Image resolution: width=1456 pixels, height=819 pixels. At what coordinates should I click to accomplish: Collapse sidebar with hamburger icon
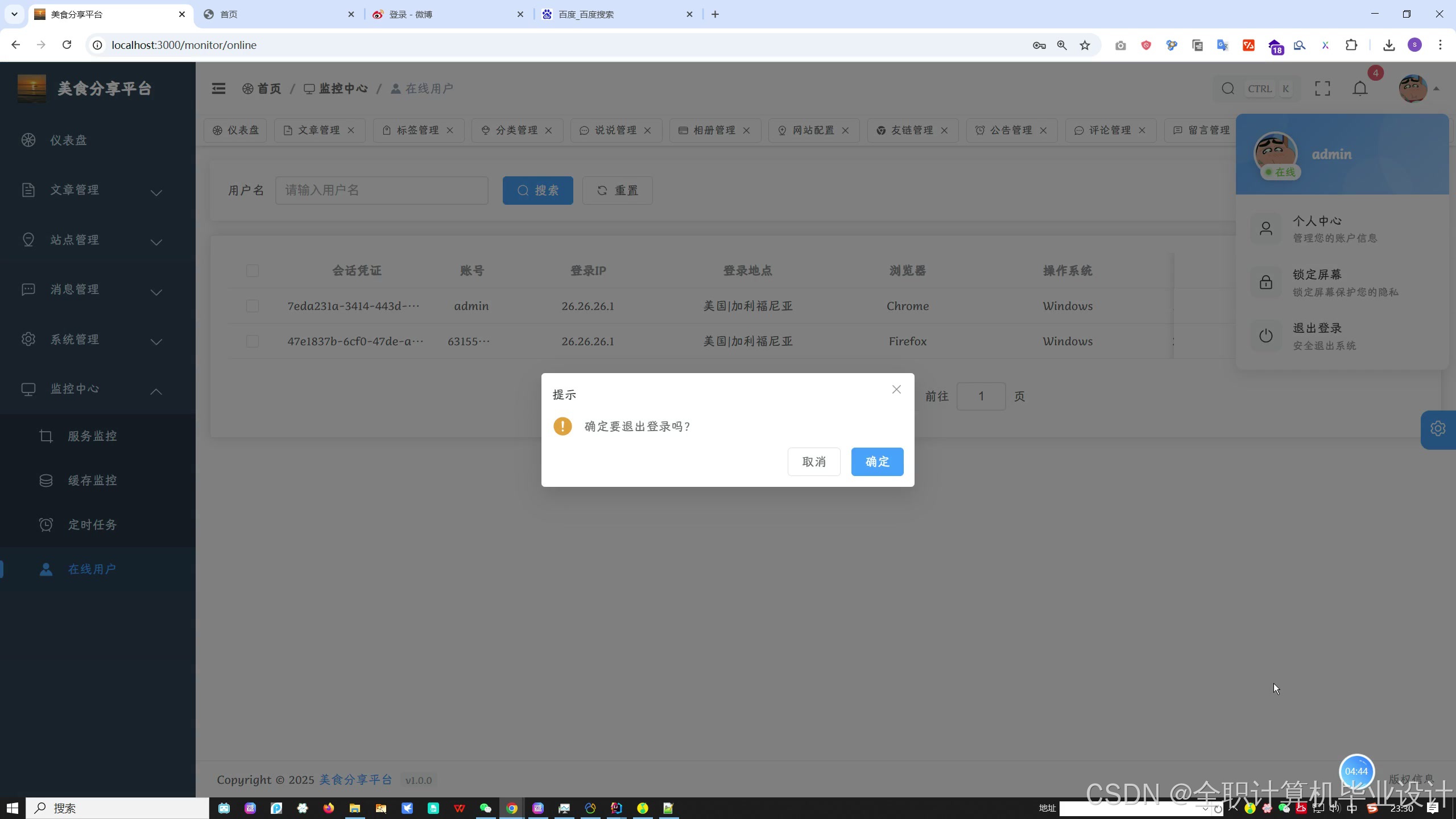(x=218, y=89)
